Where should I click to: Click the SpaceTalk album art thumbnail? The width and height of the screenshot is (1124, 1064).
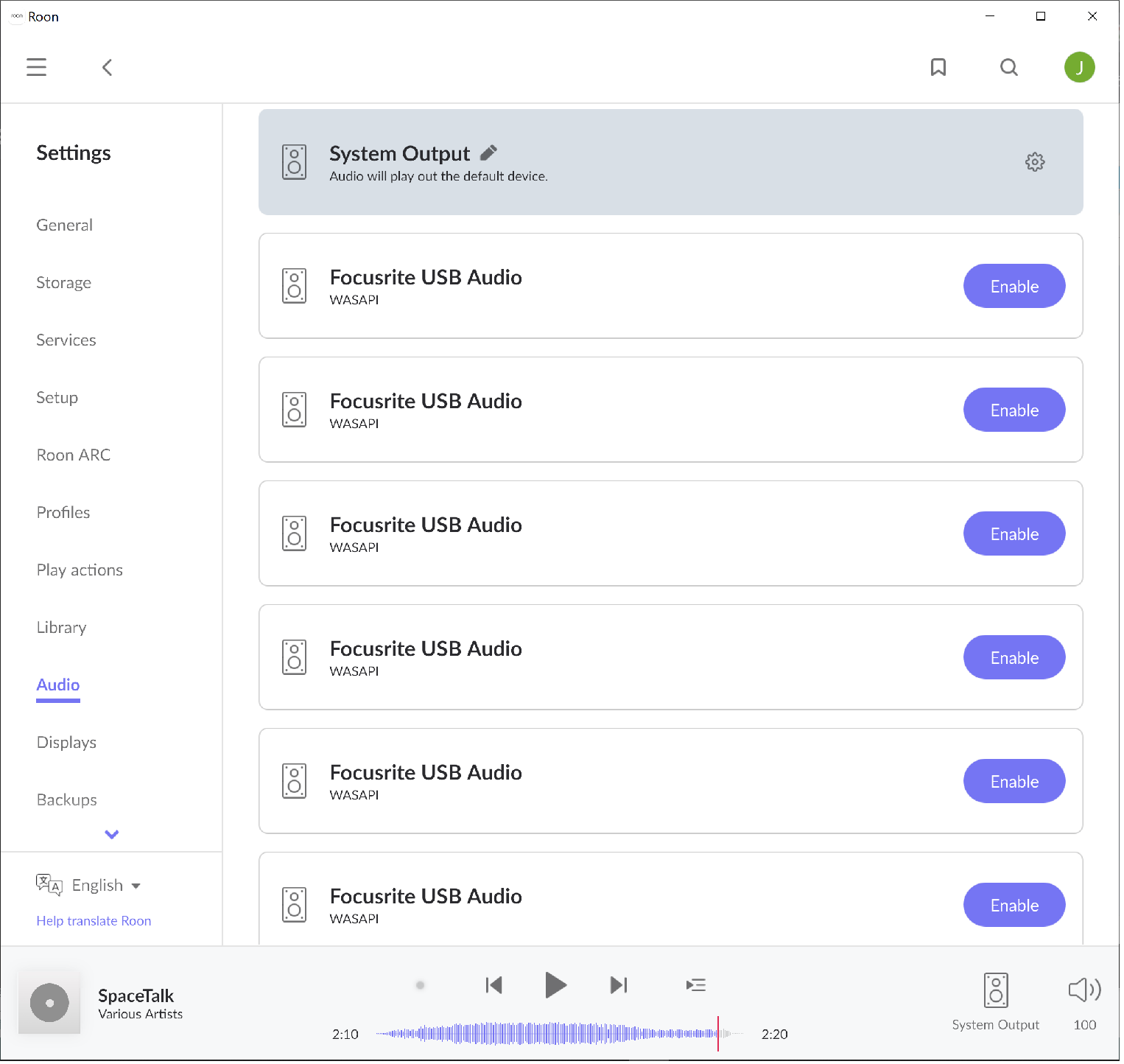tap(49, 1003)
